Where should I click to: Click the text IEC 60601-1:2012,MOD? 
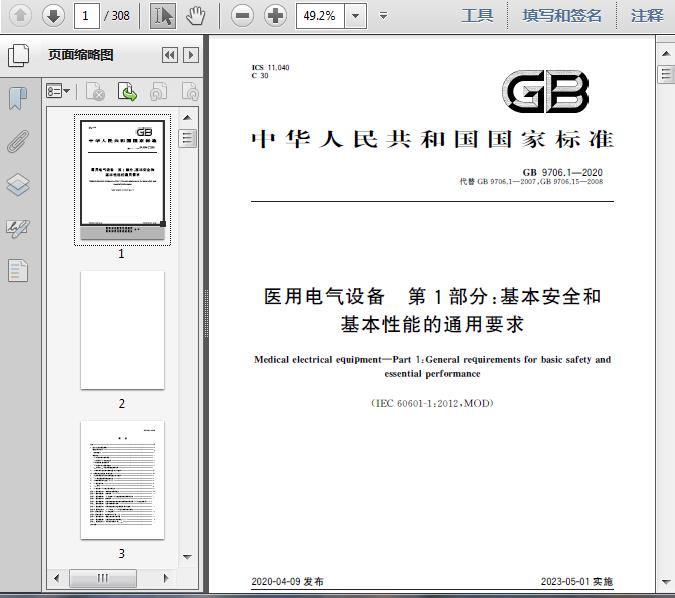coord(432,403)
